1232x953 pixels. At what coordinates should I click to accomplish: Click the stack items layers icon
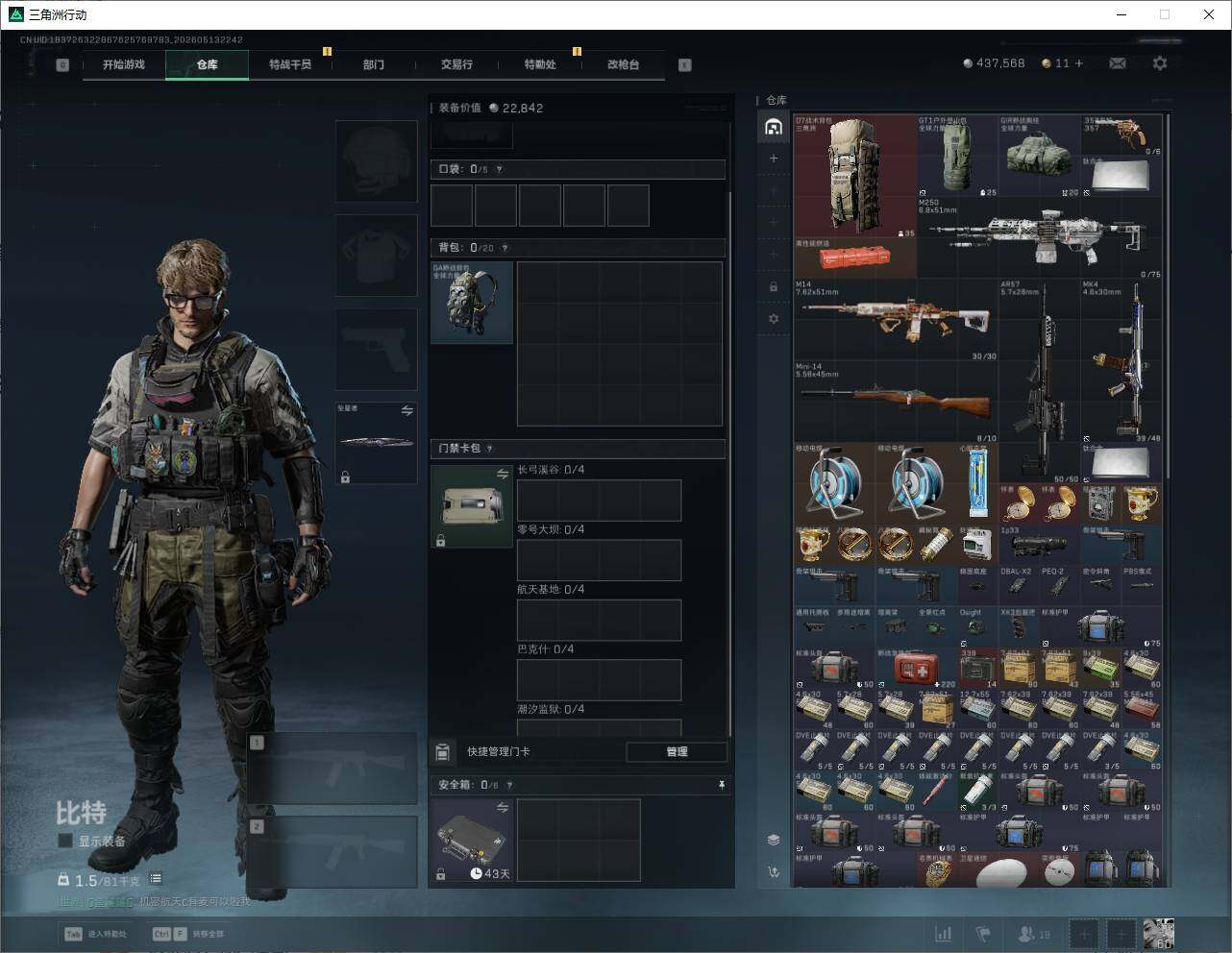pyautogui.click(x=774, y=840)
